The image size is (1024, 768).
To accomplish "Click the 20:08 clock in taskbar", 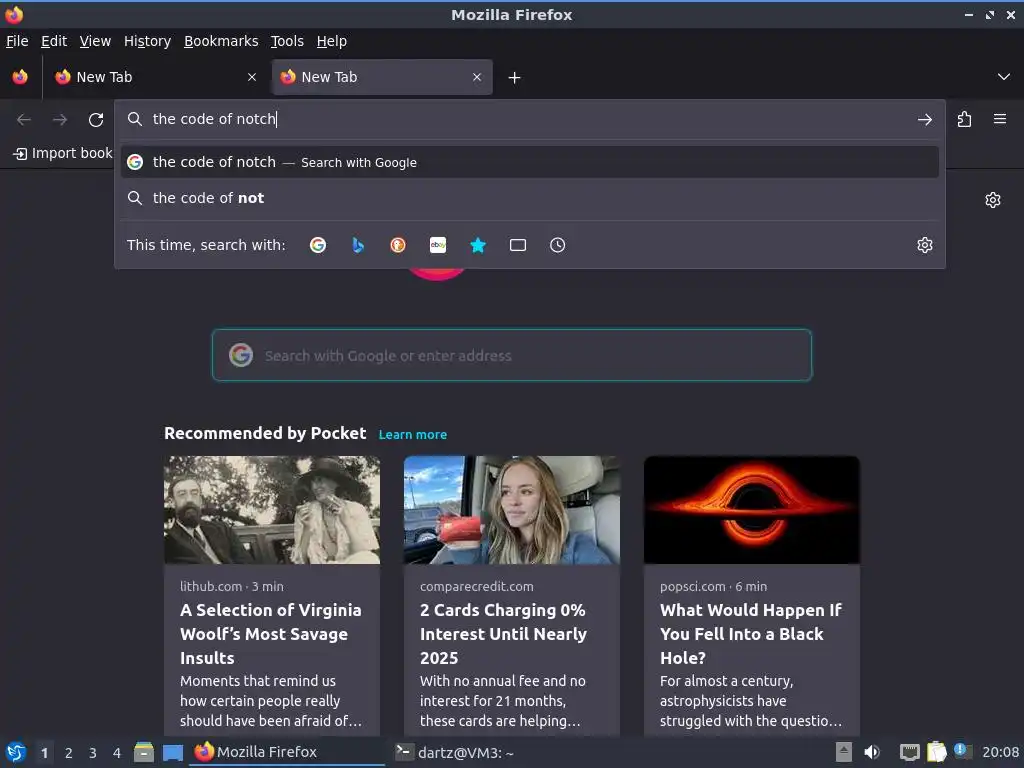I will pos(1000,752).
